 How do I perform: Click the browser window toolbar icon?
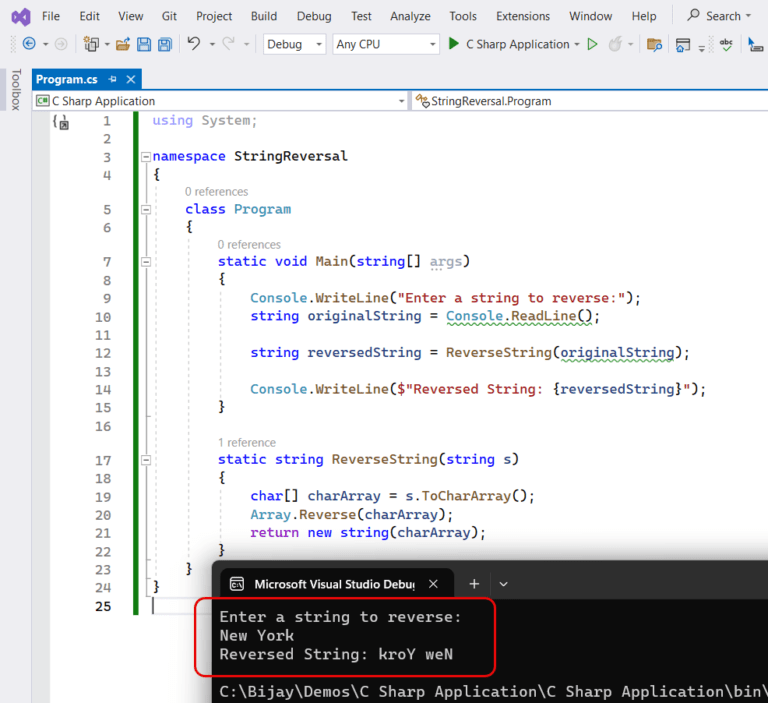coord(683,45)
